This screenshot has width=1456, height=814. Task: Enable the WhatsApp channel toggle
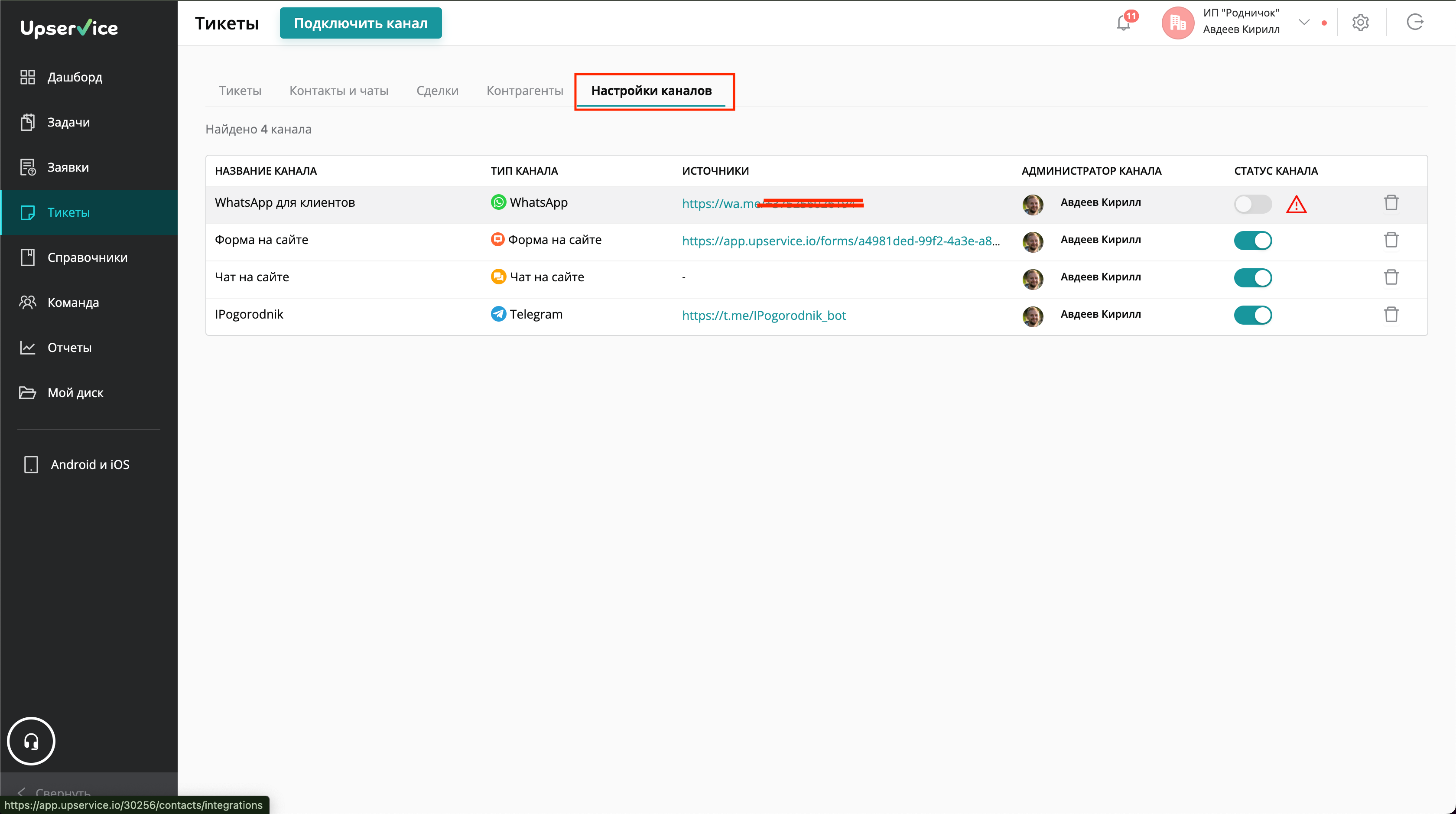[x=1252, y=204]
